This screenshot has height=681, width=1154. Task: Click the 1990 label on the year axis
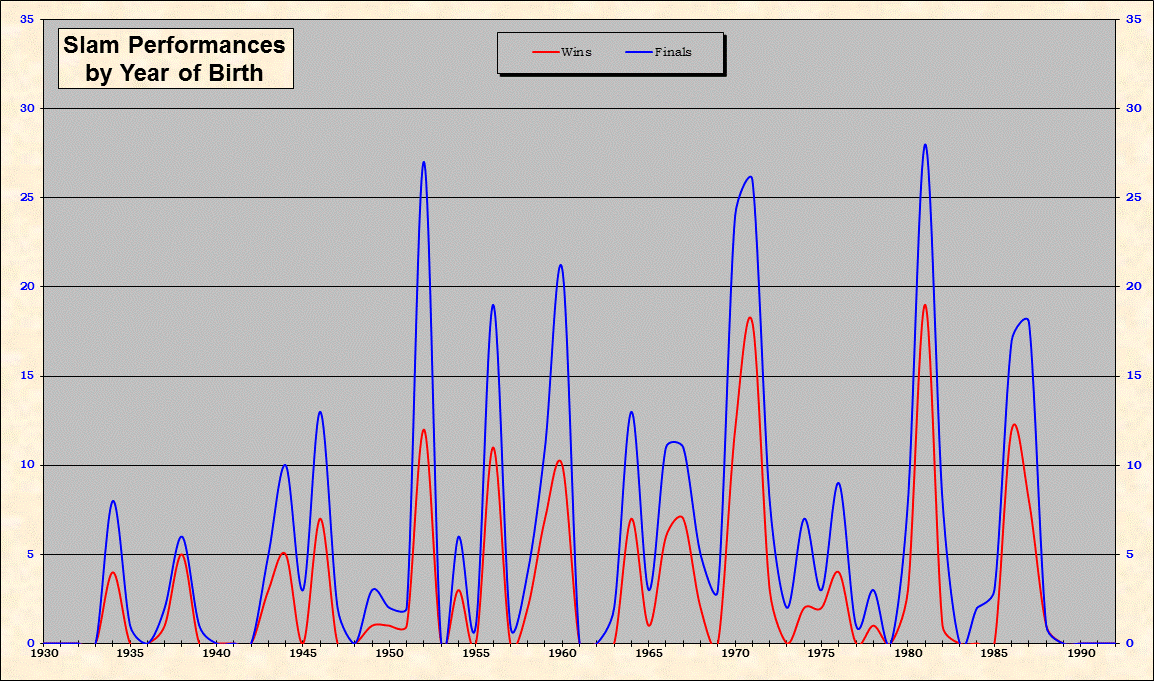[x=1081, y=654]
